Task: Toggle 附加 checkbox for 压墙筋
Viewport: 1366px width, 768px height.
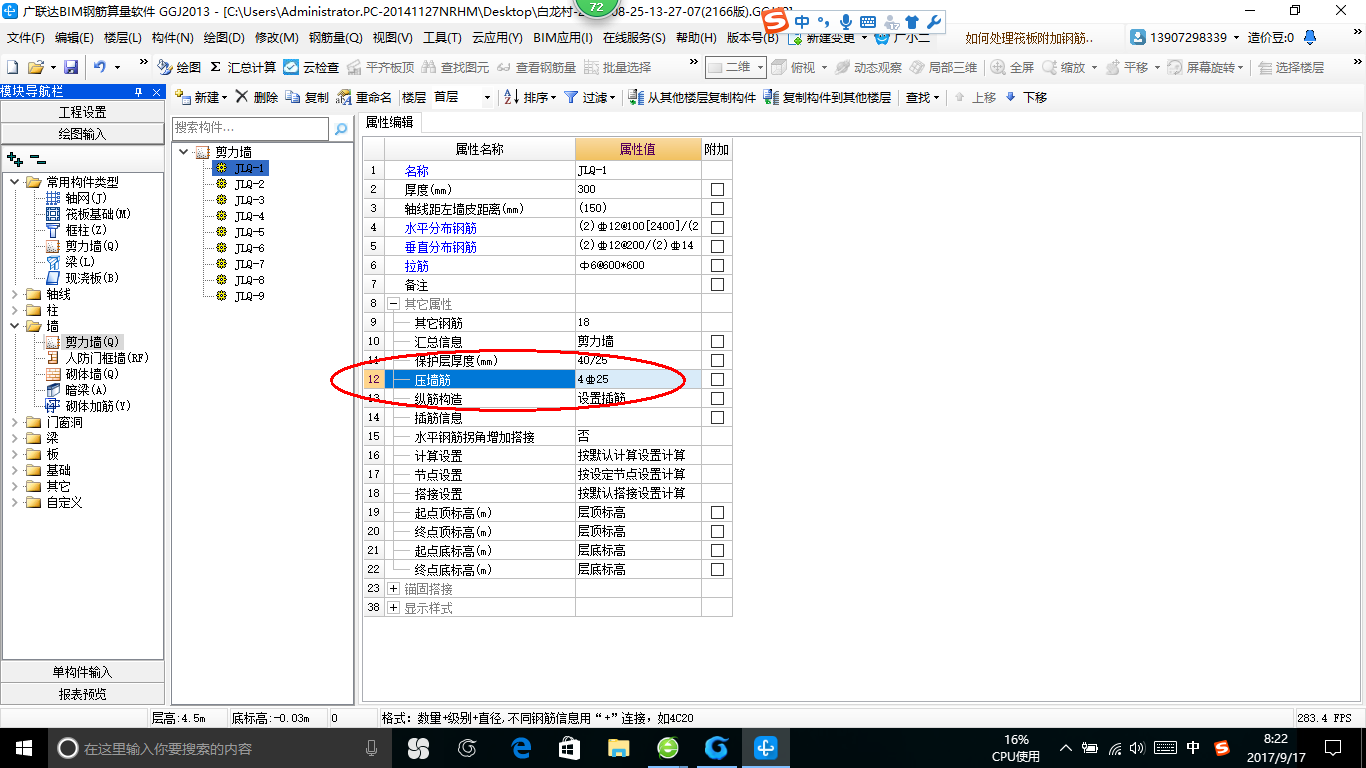Action: [x=717, y=380]
